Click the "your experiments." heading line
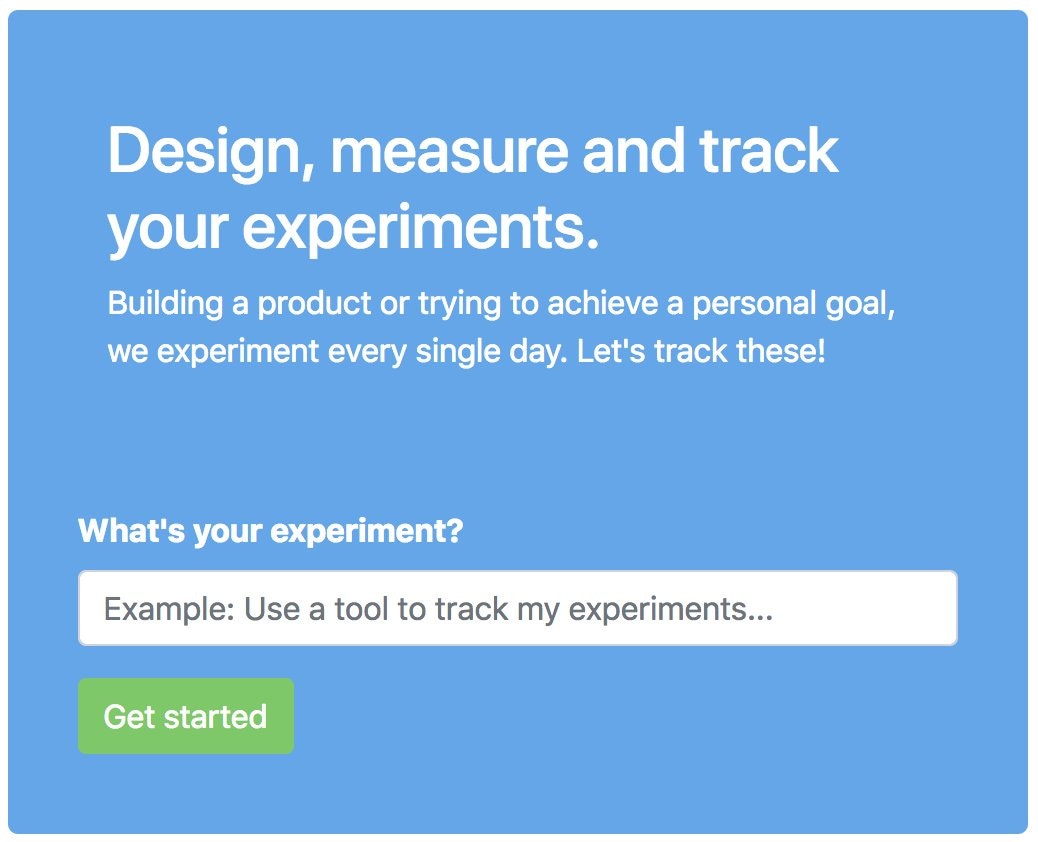The image size is (1038, 842). [353, 229]
